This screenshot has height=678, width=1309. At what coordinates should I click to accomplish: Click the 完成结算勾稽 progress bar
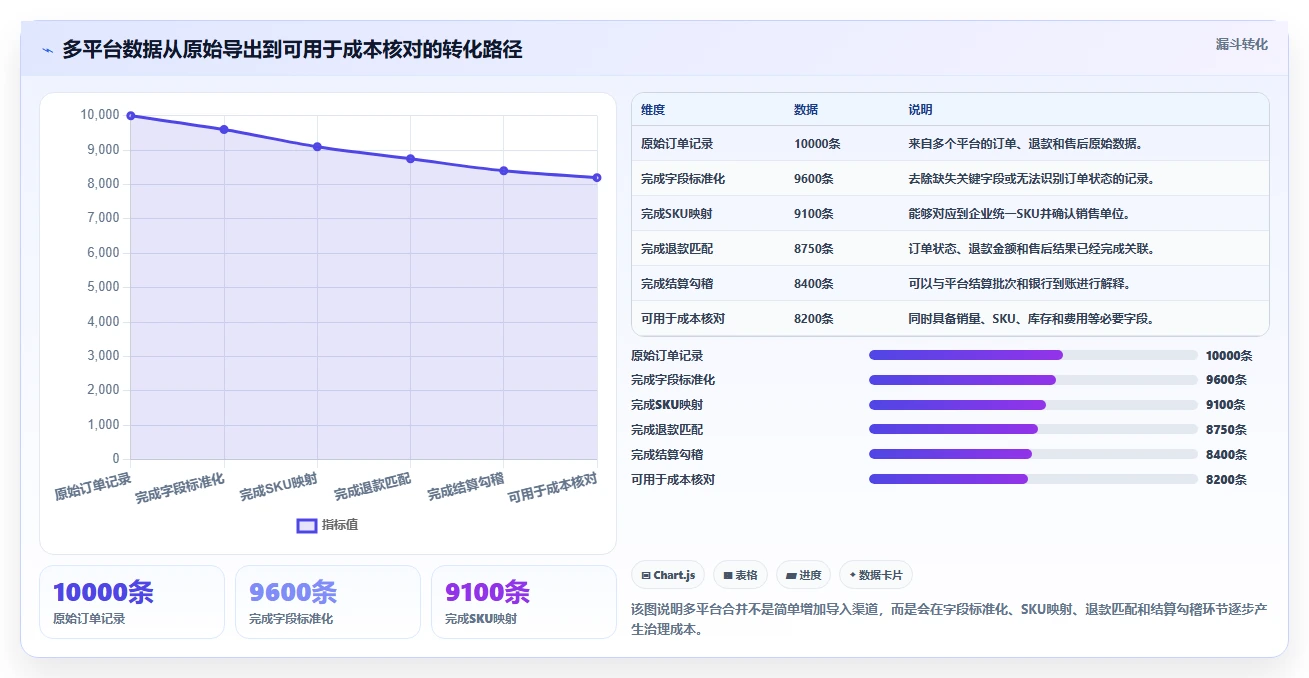click(1033, 454)
